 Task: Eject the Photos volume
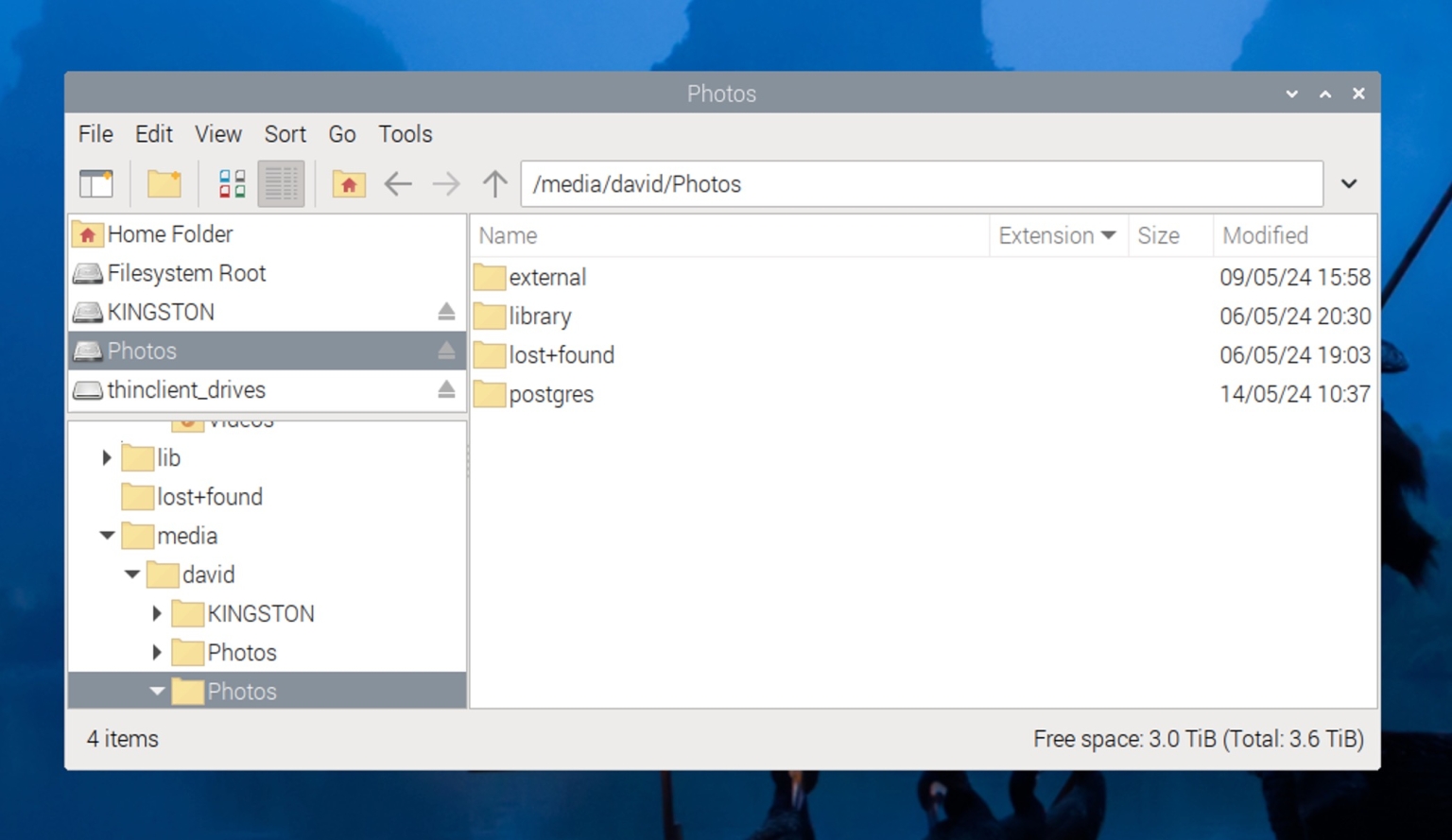point(447,350)
